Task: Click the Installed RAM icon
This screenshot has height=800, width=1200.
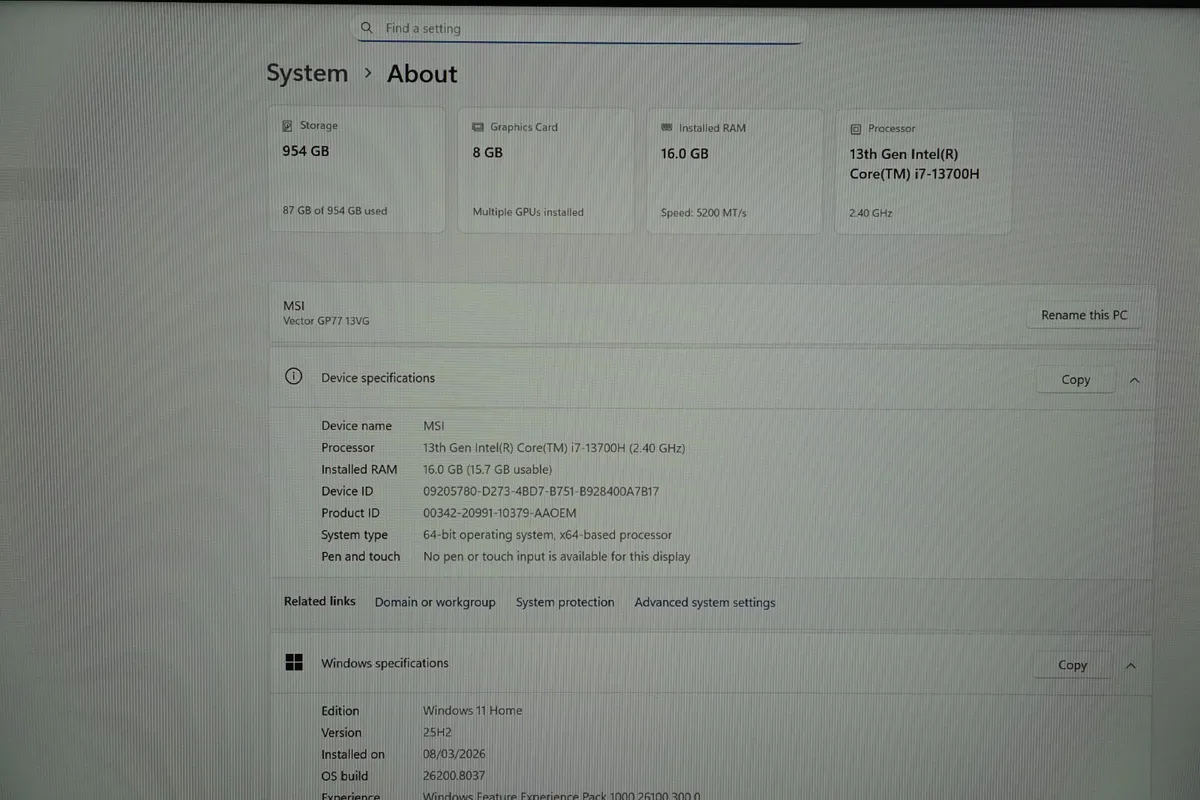Action: [x=667, y=128]
